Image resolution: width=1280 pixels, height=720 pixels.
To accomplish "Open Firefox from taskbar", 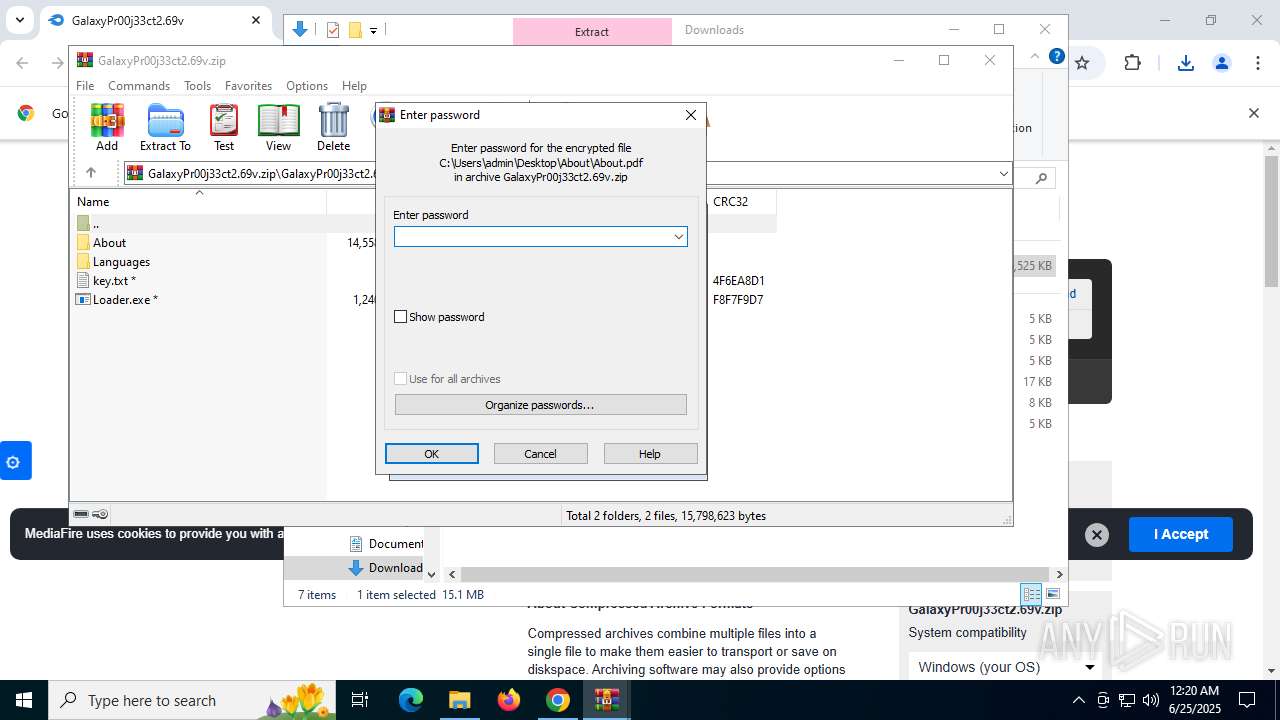I will pos(509,700).
